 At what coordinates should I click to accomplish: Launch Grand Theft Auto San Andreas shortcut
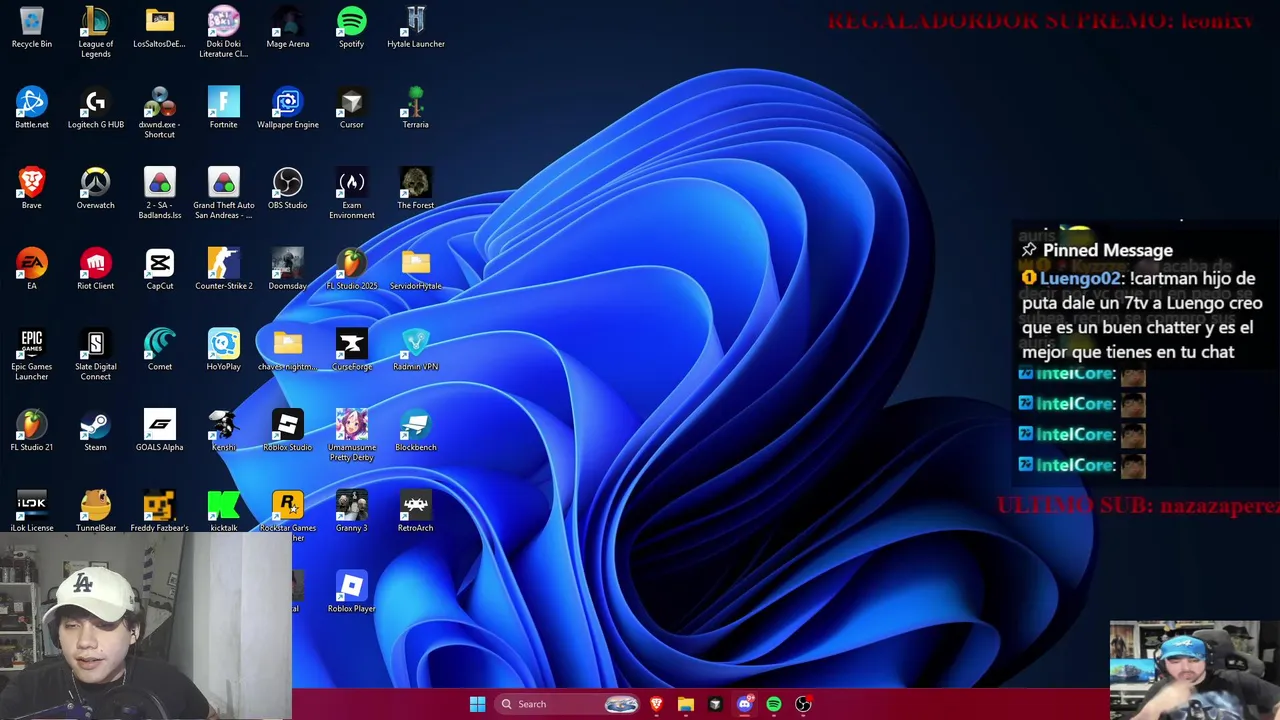[x=224, y=194]
